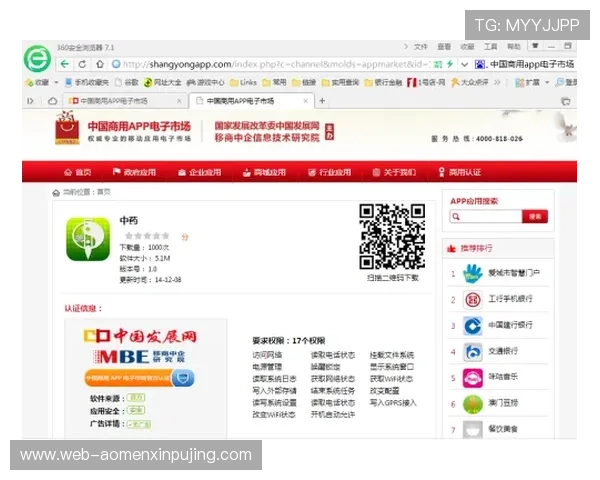
Task: Open the 网址大全 bookmark
Action: click(x=162, y=82)
